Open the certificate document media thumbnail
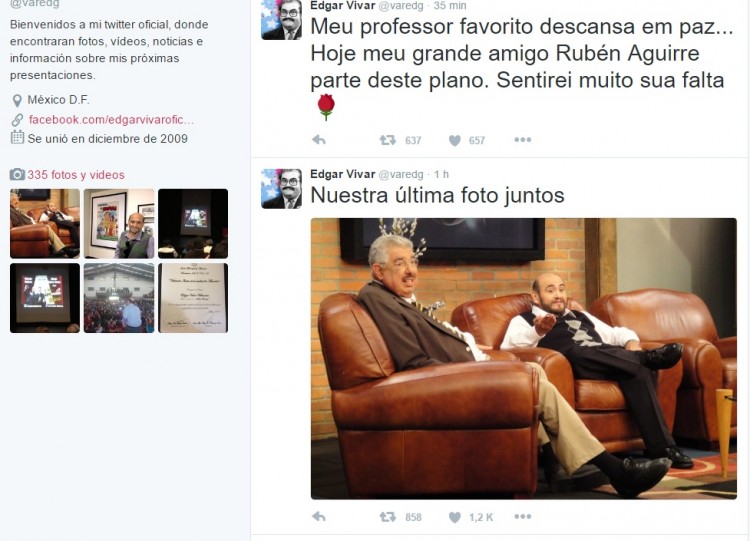The height and width of the screenshot is (541, 750). click(x=193, y=298)
